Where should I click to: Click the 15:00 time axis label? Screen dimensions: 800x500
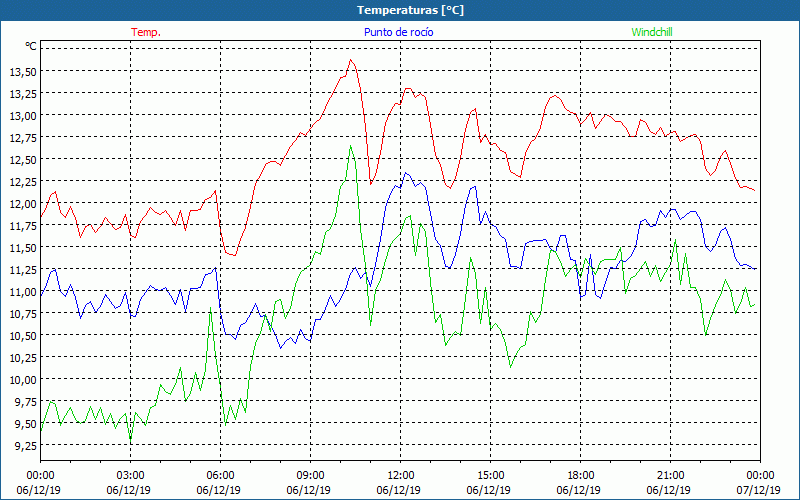pos(490,476)
